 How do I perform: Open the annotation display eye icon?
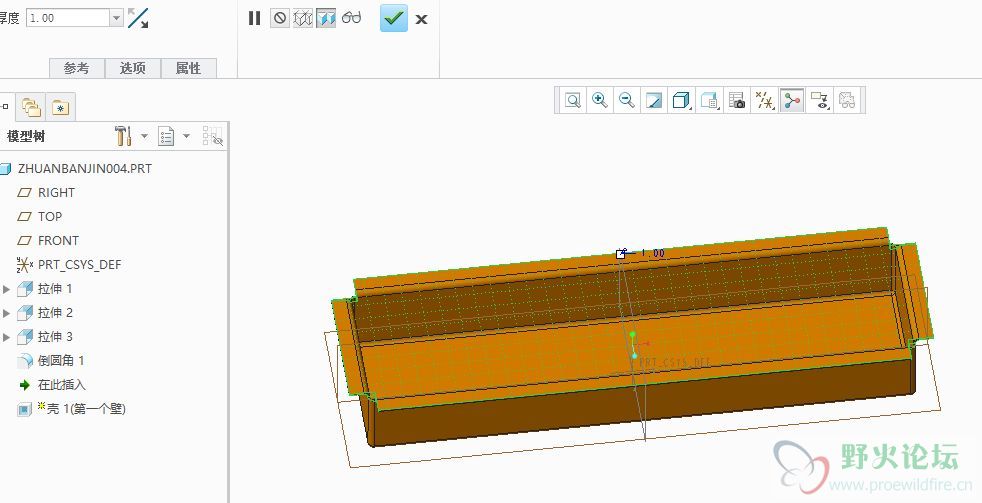click(x=819, y=100)
